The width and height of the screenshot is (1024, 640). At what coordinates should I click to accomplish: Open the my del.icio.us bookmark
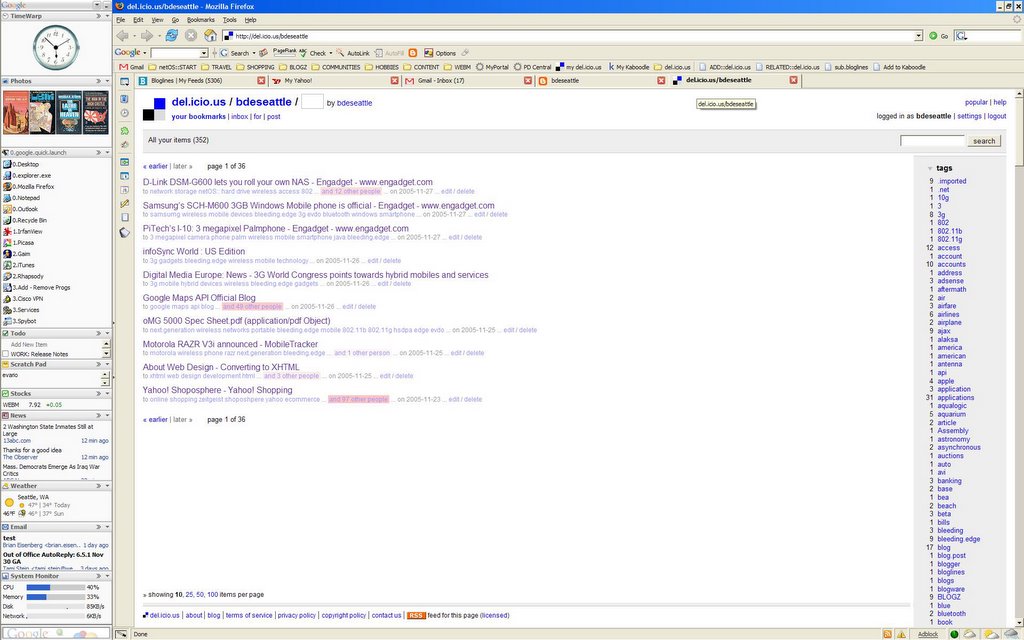[x=579, y=67]
